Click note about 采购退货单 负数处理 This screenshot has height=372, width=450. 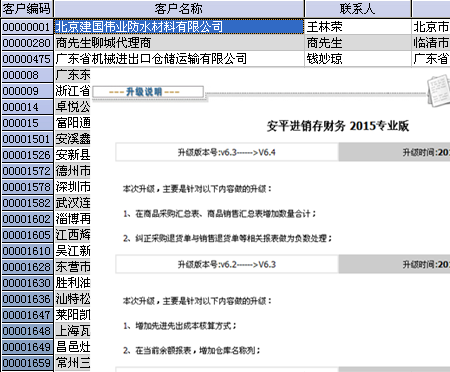(227, 238)
